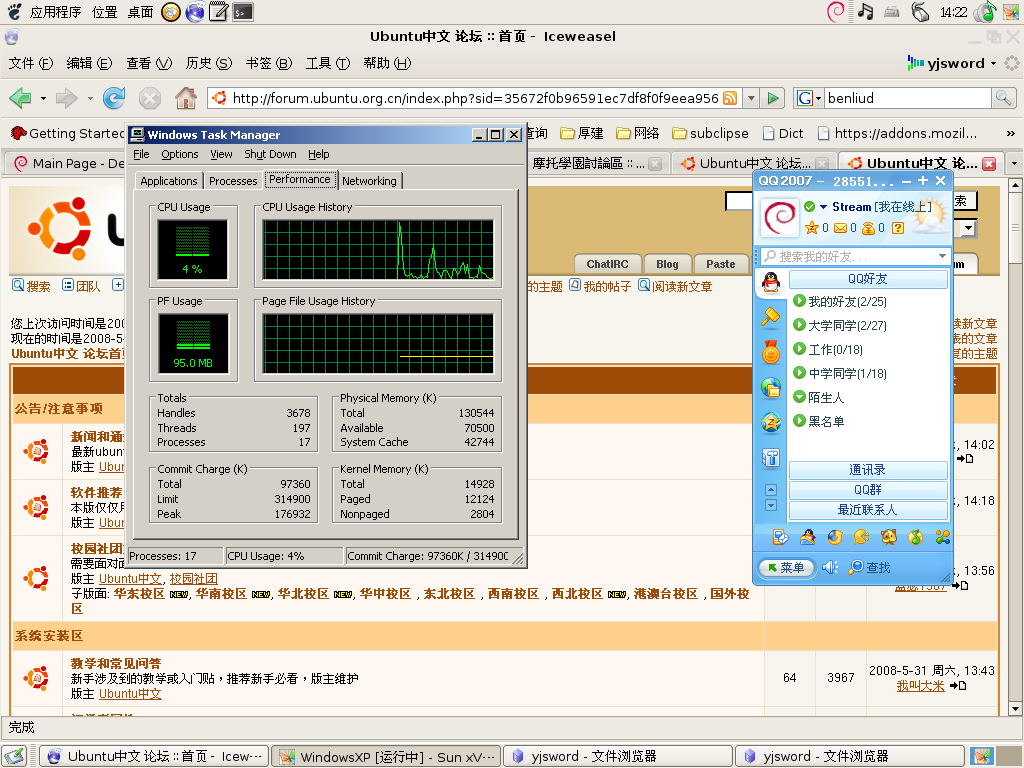Image resolution: width=1024 pixels, height=768 pixels.
Task: Click the browser Back arrow button
Action: tap(20, 99)
